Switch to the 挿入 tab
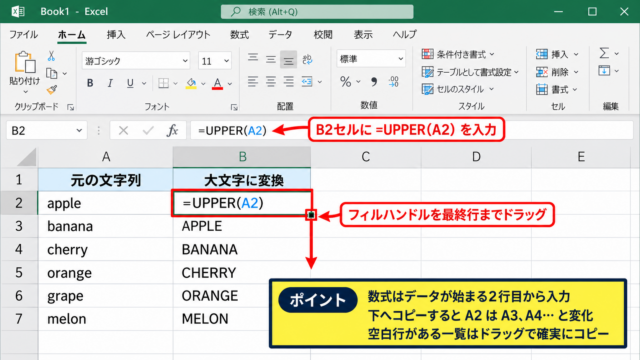Image resolution: width=640 pixels, height=360 pixels. click(116, 34)
